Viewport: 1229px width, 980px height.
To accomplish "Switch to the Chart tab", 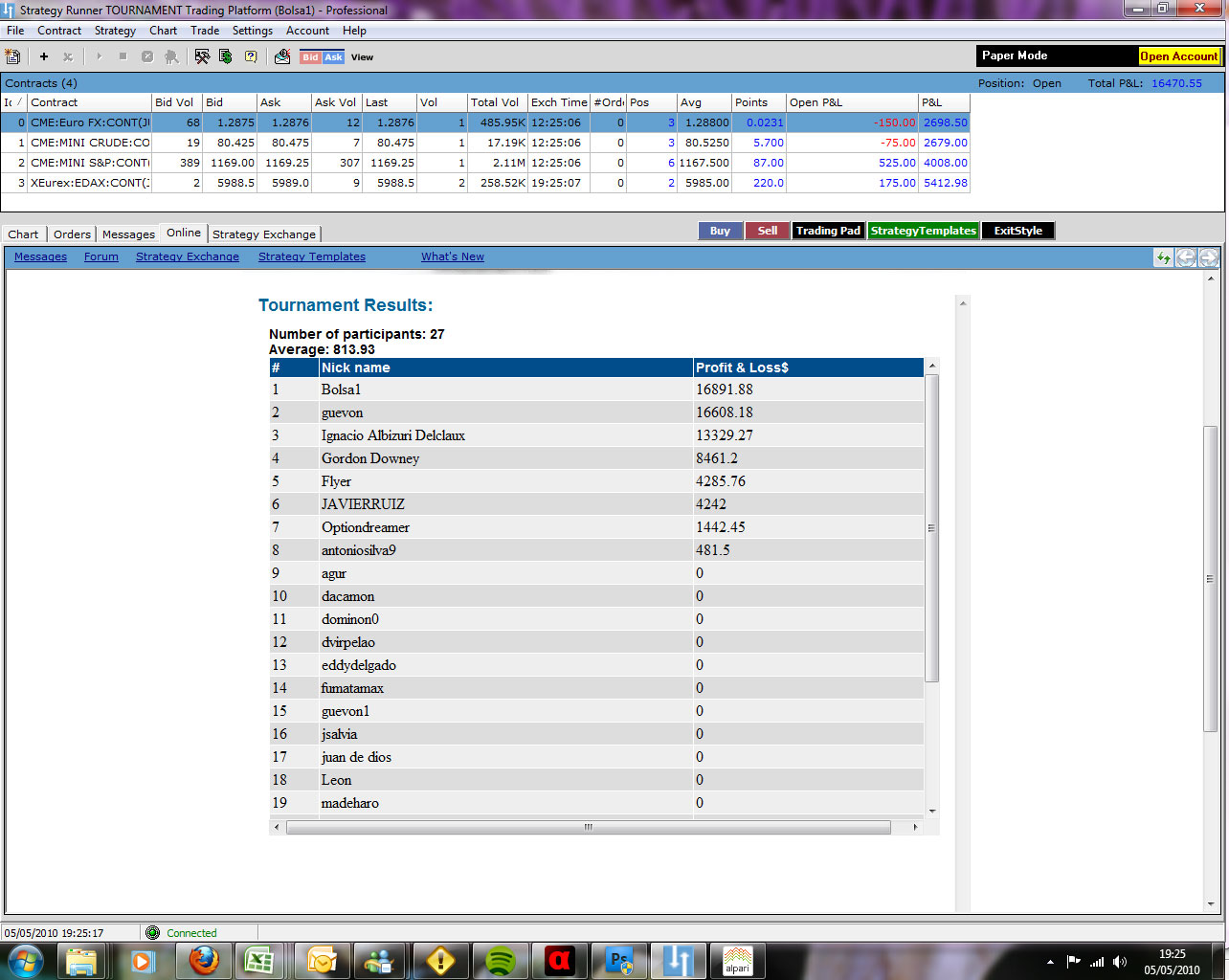I will tap(23, 234).
